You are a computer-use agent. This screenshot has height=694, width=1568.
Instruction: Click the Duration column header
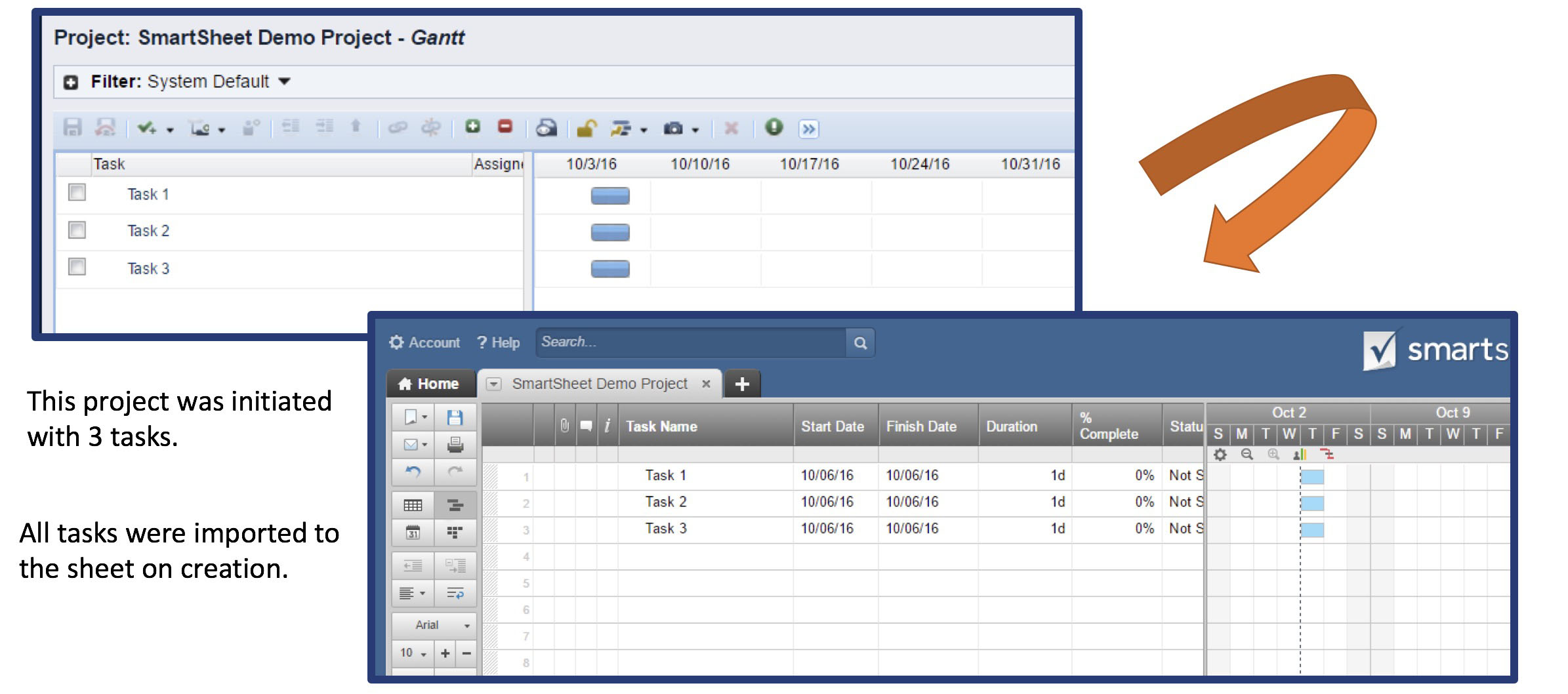tap(1025, 426)
